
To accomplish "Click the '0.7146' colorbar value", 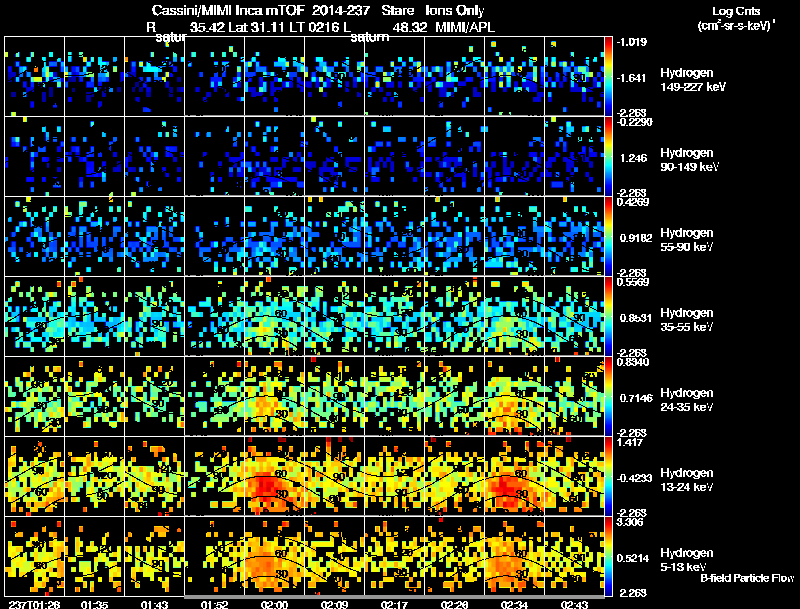I will tap(634, 398).
